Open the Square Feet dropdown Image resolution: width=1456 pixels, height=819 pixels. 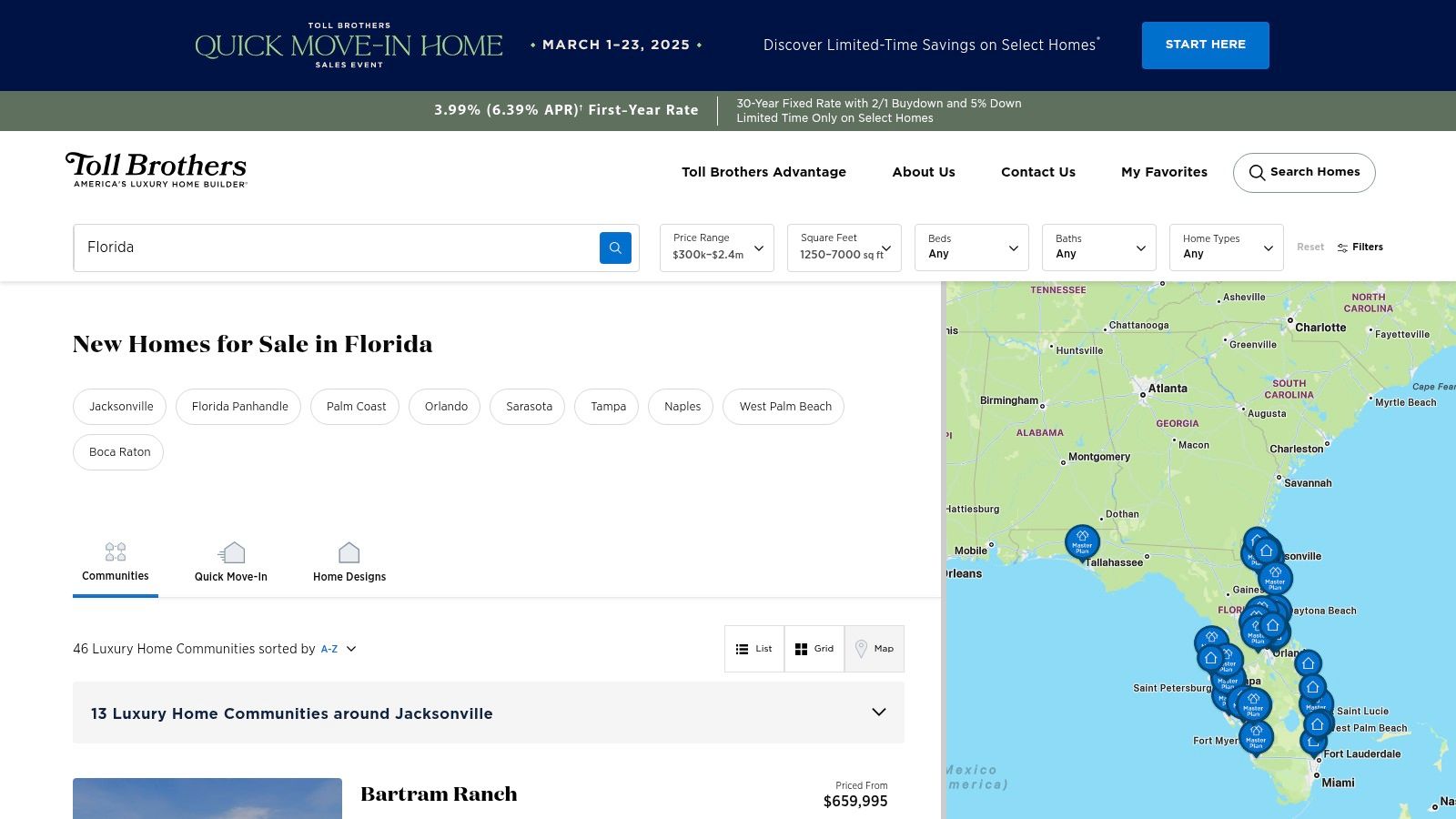pos(844,248)
